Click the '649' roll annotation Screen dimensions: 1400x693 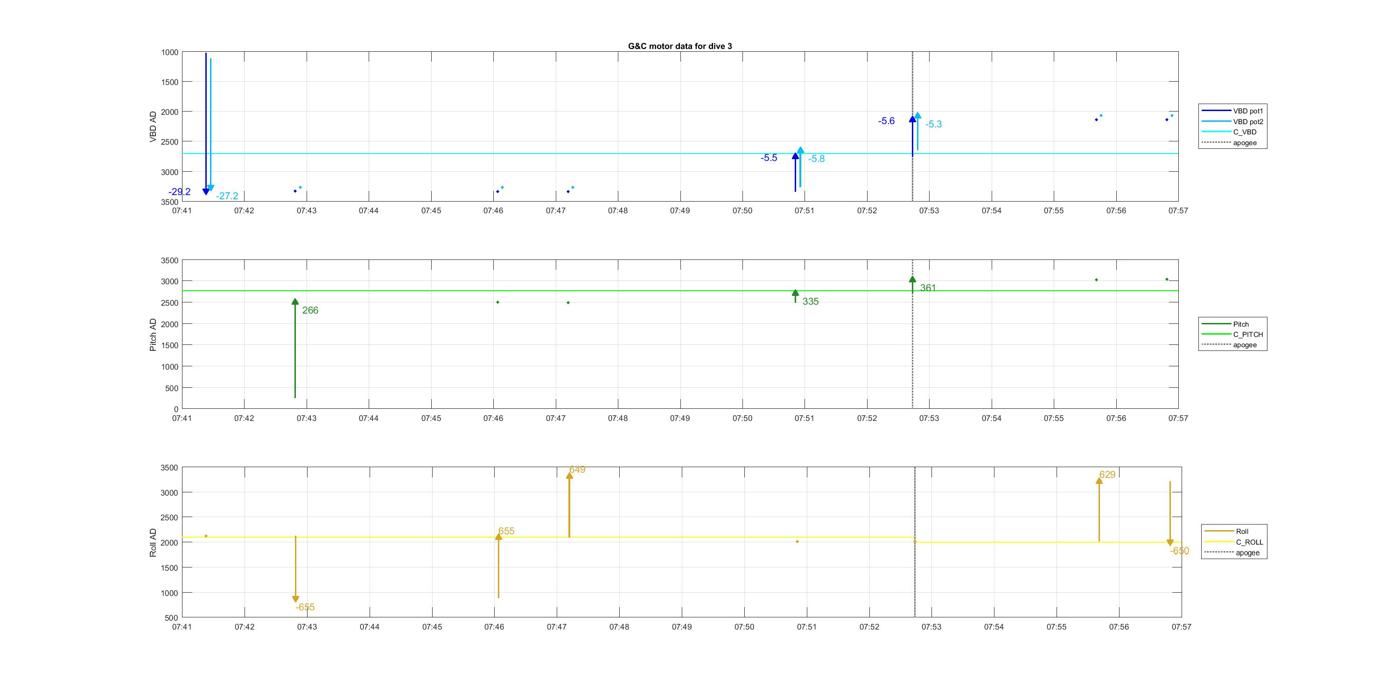click(577, 470)
